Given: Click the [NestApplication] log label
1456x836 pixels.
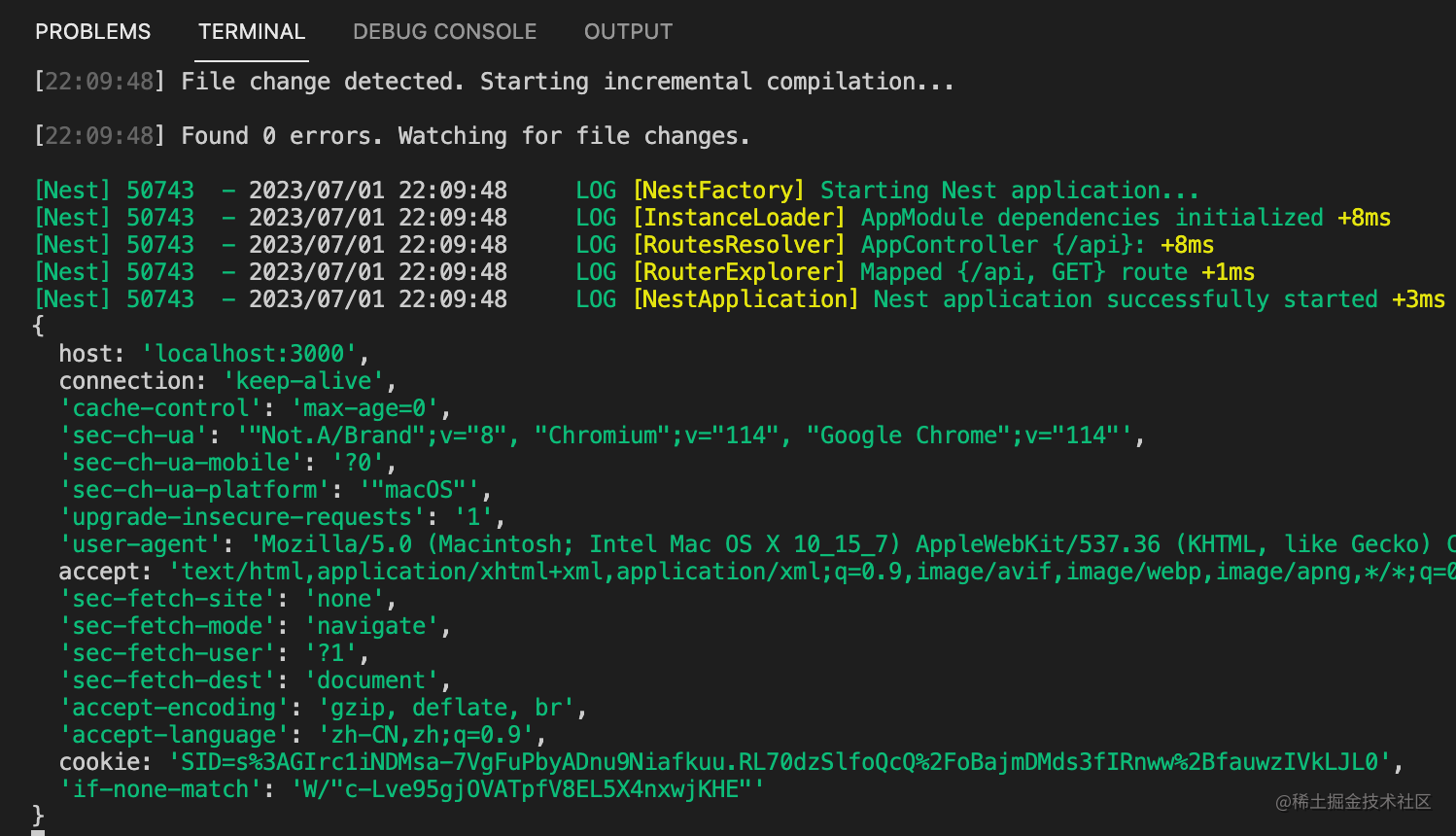Looking at the screenshot, I should pos(745,299).
